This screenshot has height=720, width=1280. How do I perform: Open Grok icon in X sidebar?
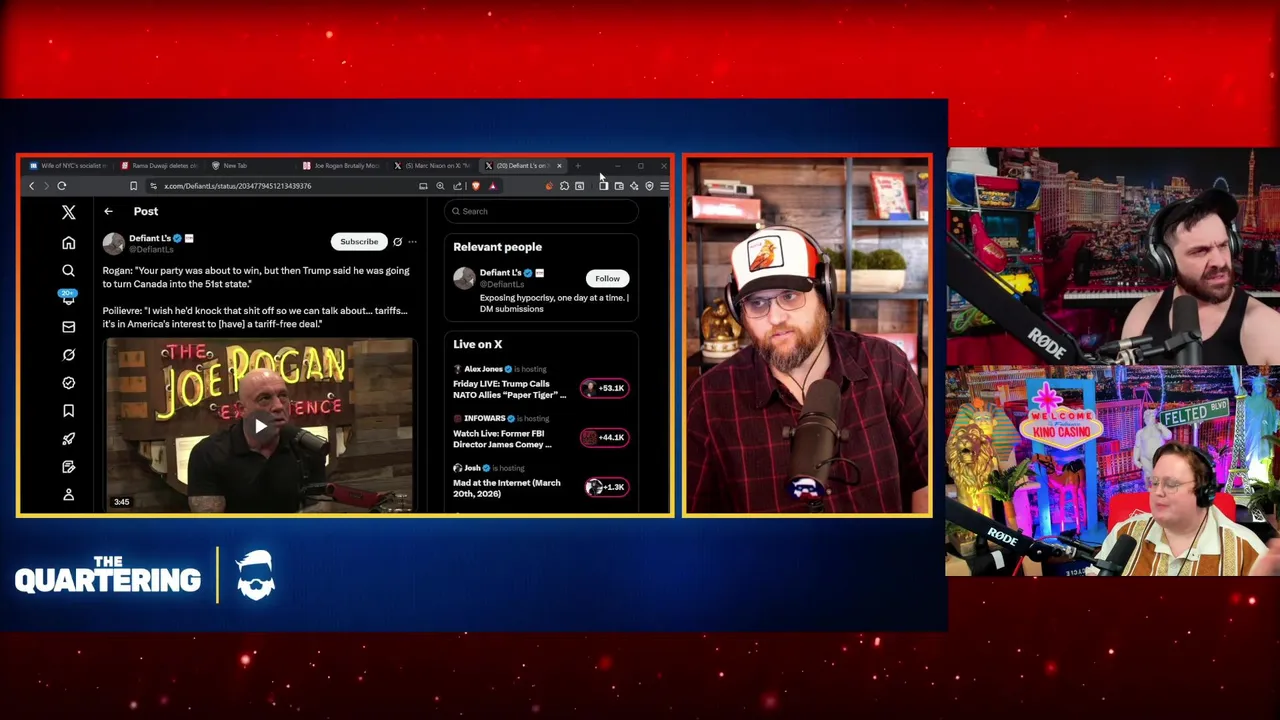click(68, 355)
